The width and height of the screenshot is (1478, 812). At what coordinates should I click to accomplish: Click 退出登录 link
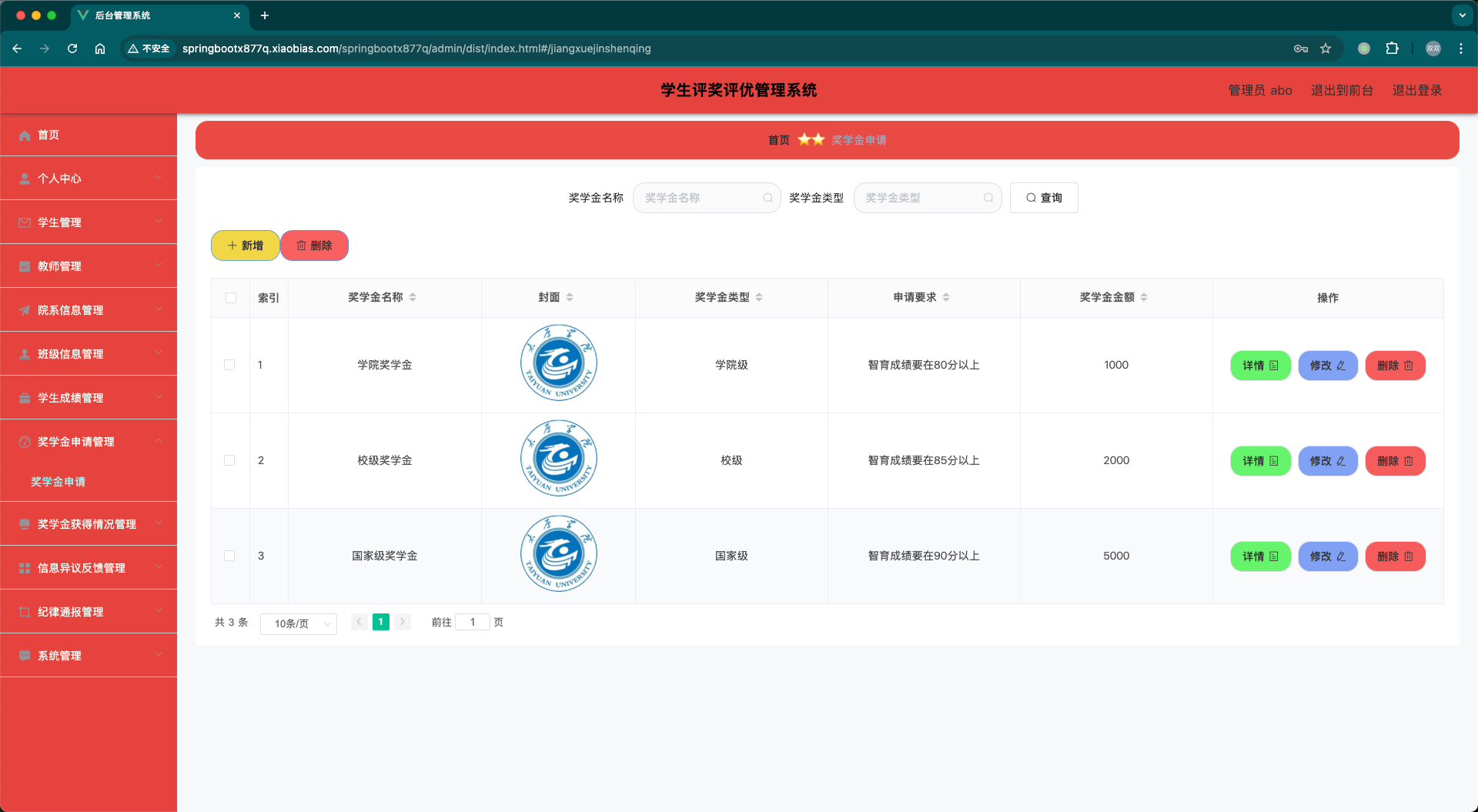[1417, 90]
